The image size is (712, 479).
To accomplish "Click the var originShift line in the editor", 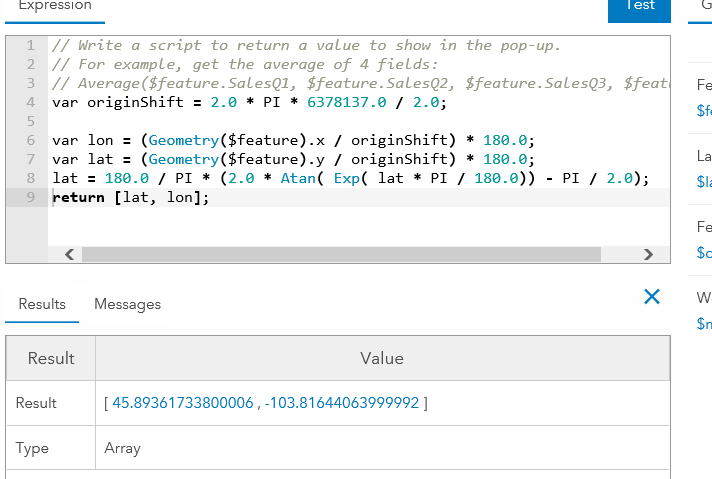I will click(249, 102).
